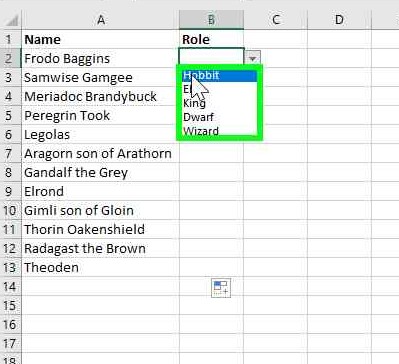Select column D header

click(x=339, y=20)
